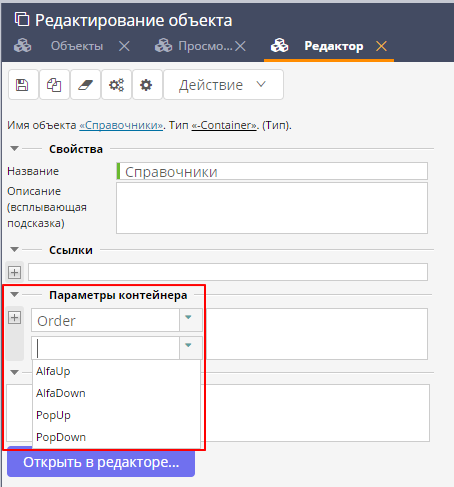Open the «-Container» type link

point(224,125)
